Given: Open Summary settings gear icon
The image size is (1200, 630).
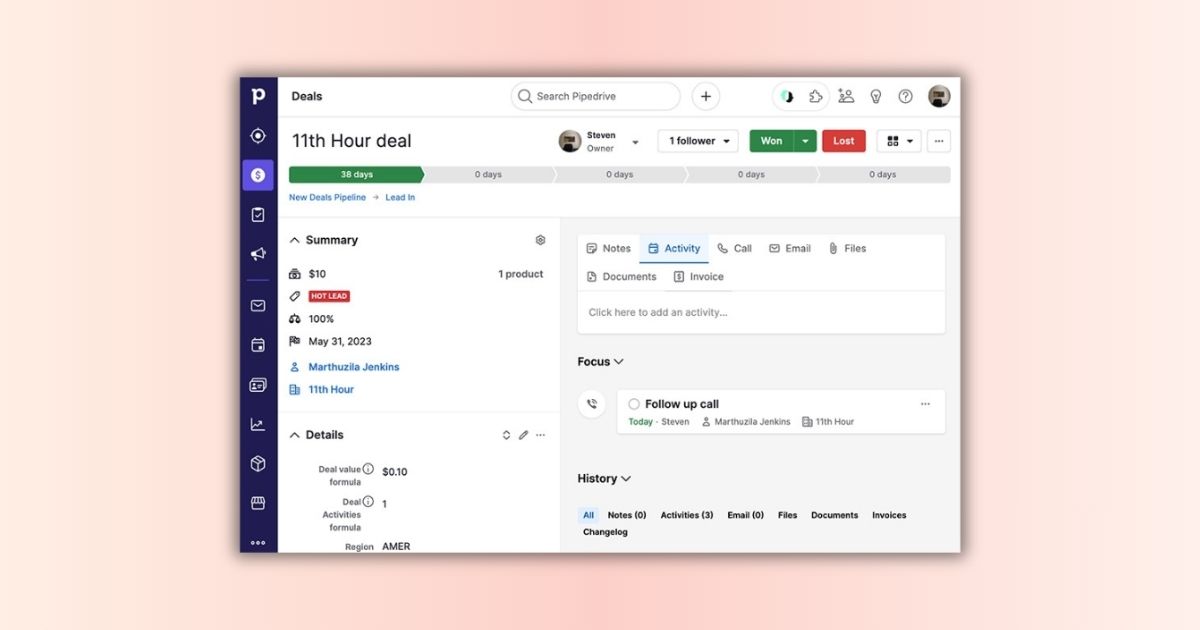Looking at the screenshot, I should click(540, 240).
